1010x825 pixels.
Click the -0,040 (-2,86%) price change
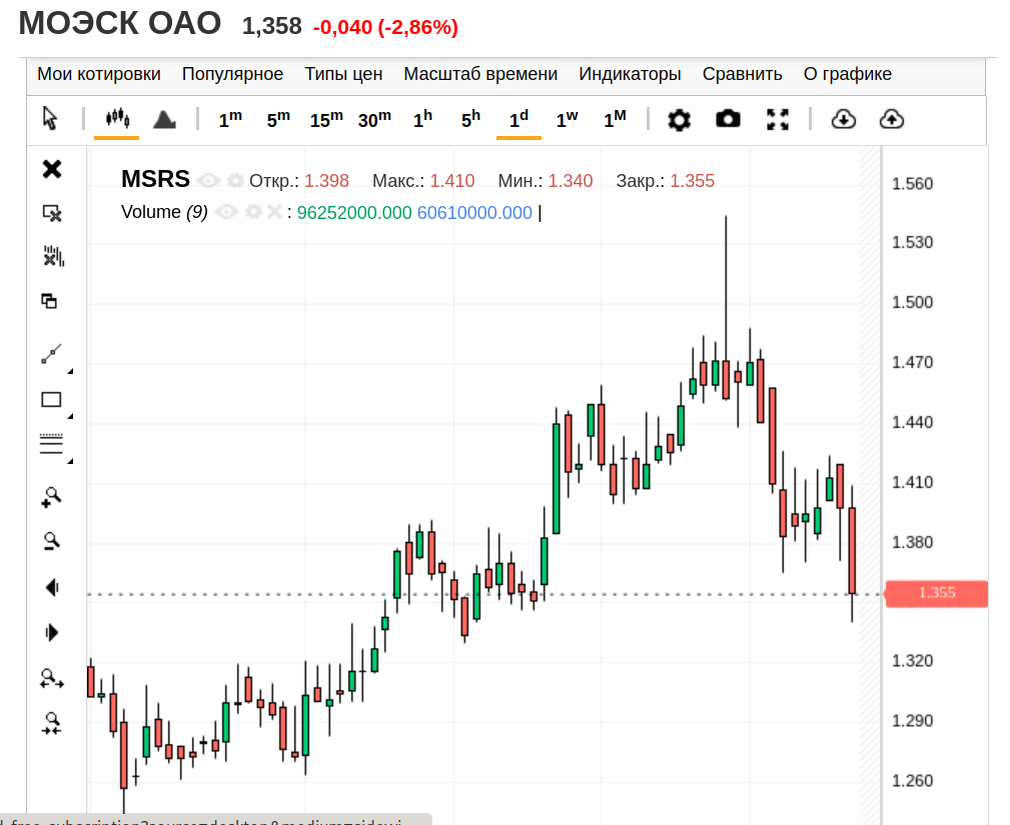tap(385, 27)
